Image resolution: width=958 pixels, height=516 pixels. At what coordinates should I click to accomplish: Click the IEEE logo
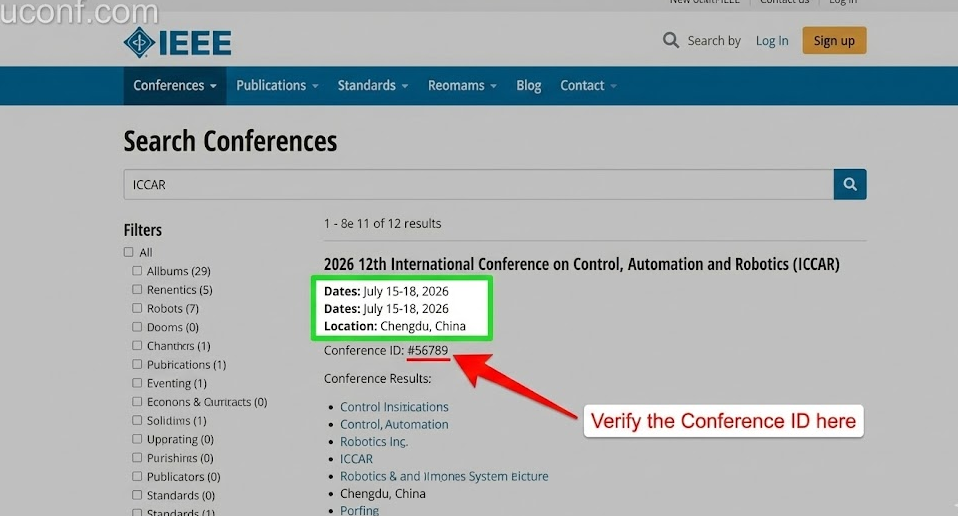(177, 42)
